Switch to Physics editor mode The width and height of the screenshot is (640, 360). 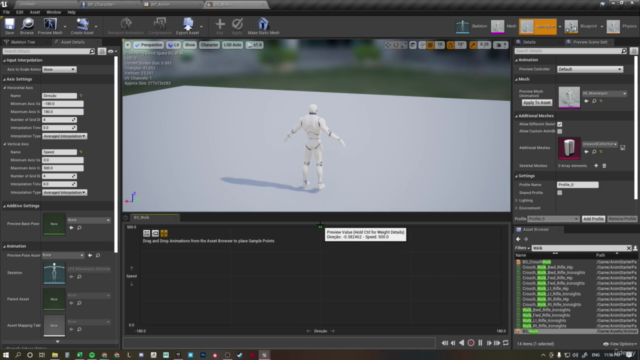pos(621,26)
